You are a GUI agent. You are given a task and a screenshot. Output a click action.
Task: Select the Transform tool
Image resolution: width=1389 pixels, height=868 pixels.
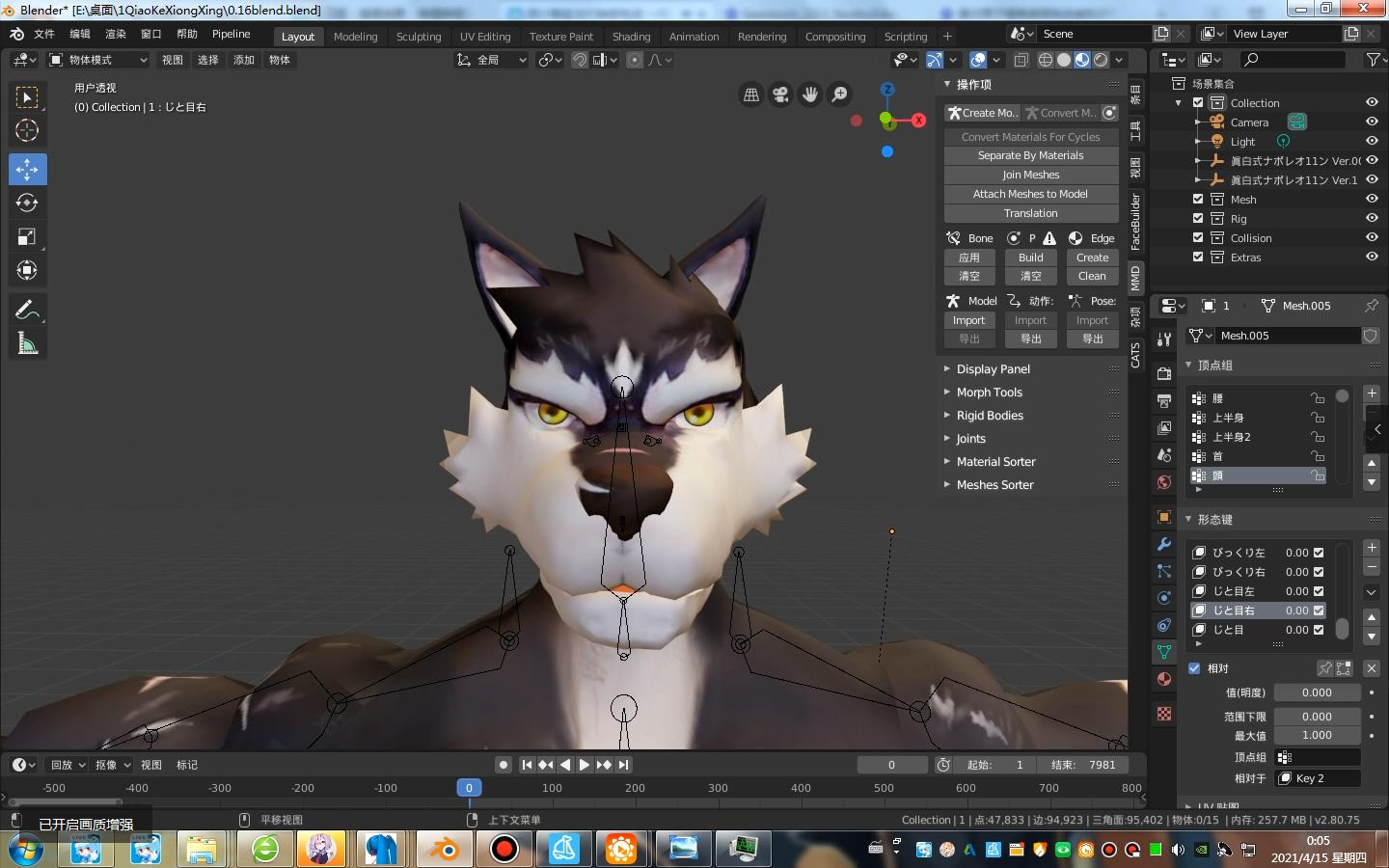tap(27, 271)
